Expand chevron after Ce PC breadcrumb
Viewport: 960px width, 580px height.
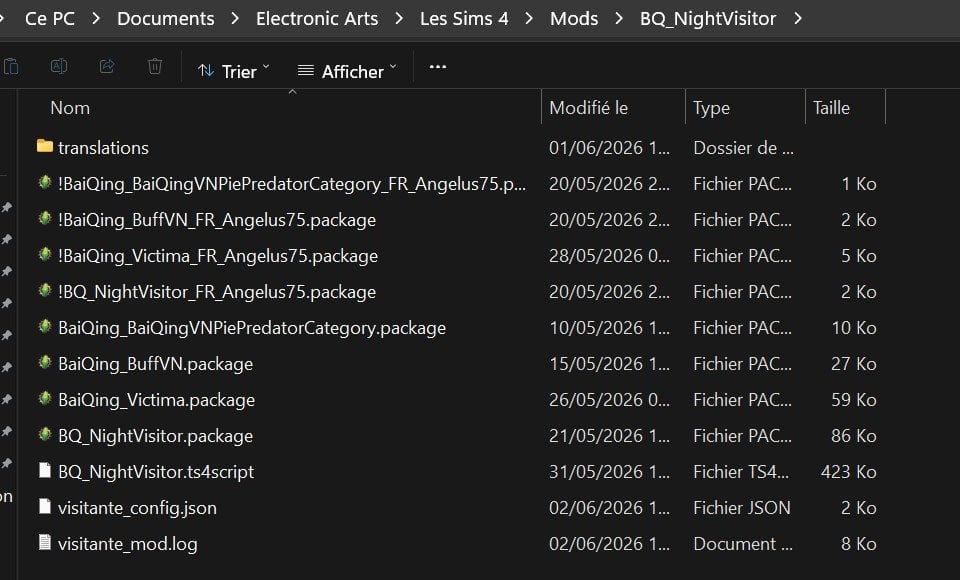96,18
